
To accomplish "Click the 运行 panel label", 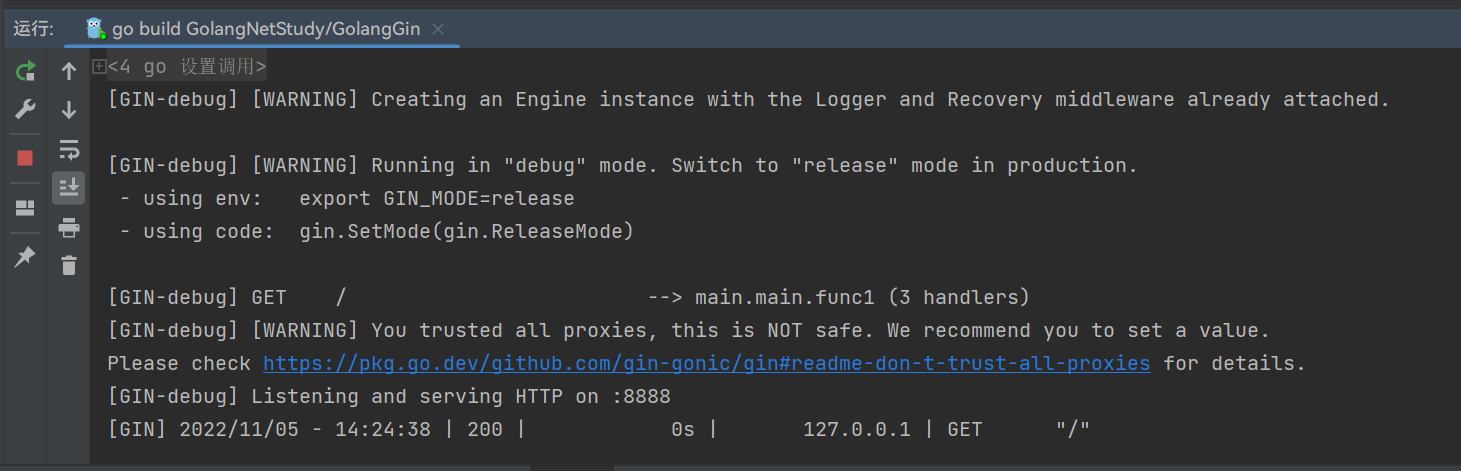I will 34,29.
